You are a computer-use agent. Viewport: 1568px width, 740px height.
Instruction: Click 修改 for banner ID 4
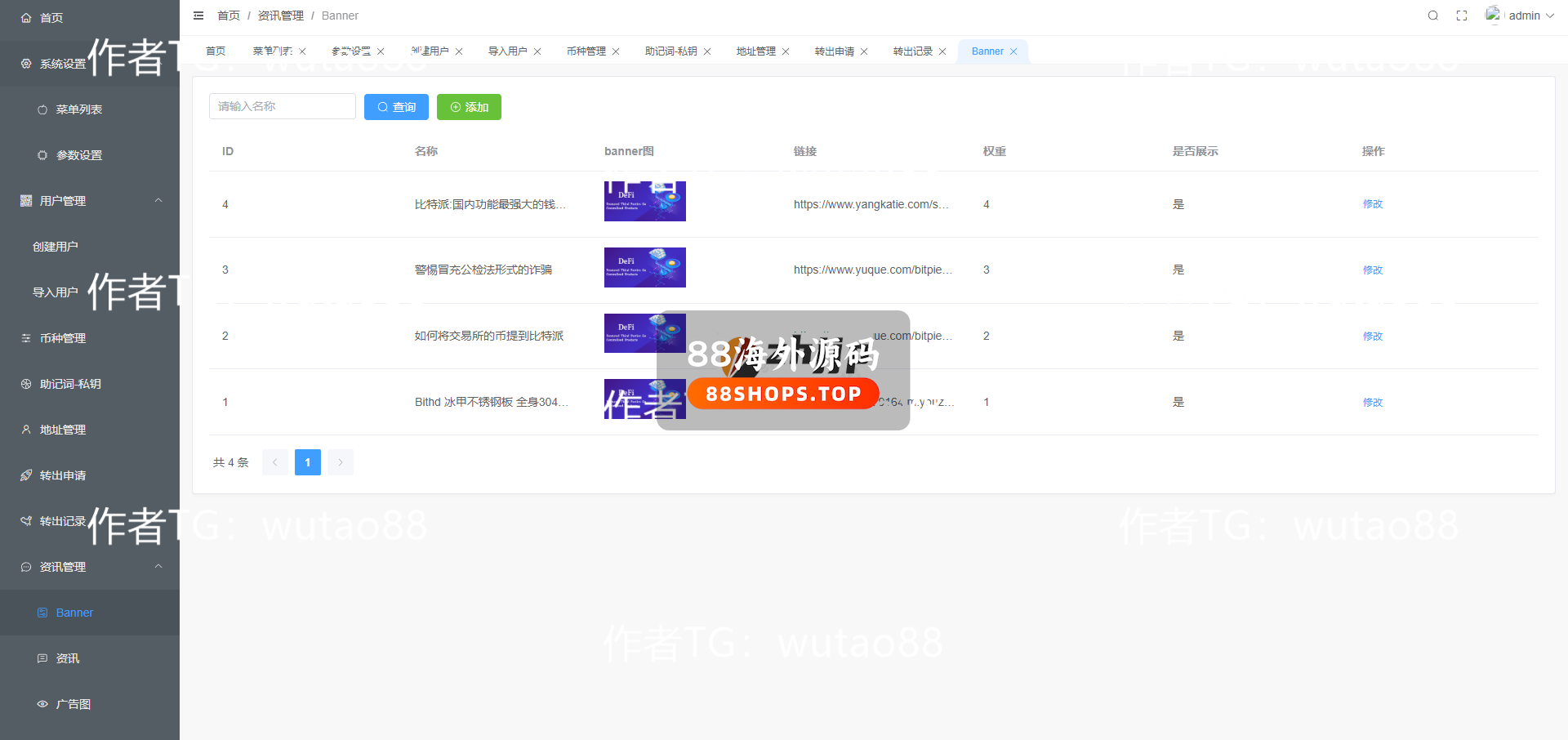[1372, 204]
